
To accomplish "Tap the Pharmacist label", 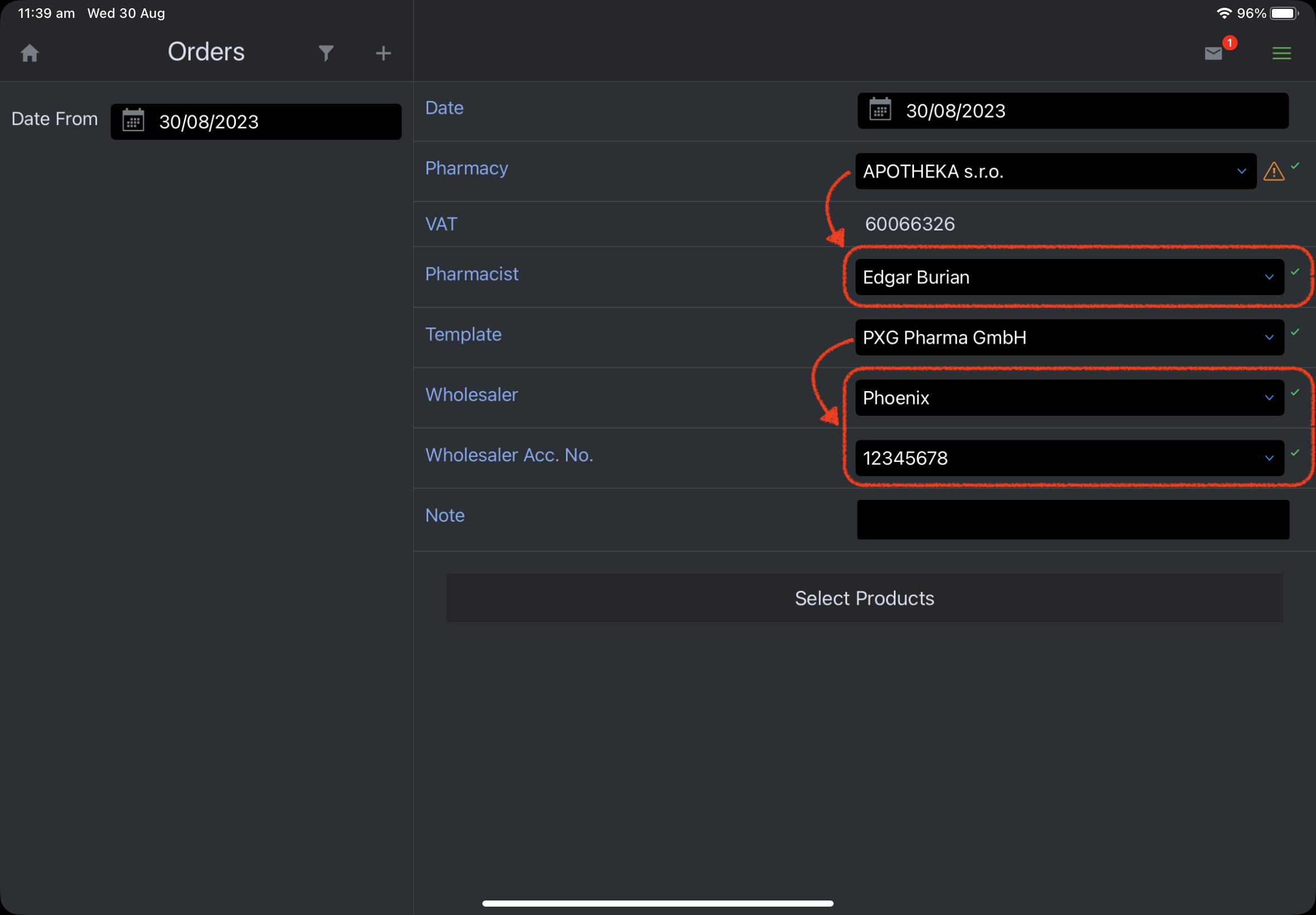I will tap(472, 274).
